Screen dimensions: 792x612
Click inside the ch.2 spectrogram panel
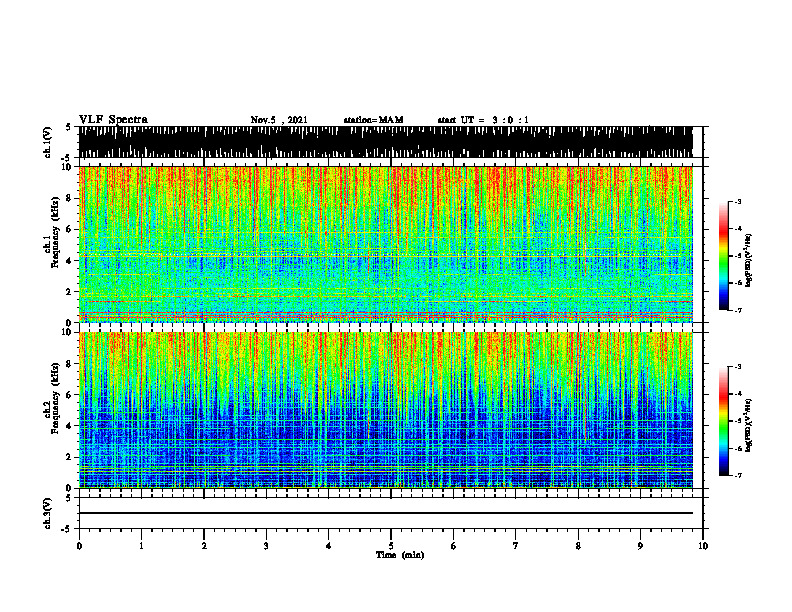click(x=385, y=410)
